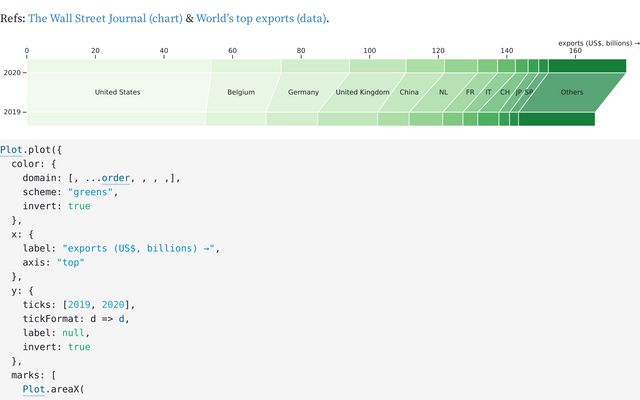Open The Wall Street Journal (chart) link
This screenshot has width=640, height=400.
[x=105, y=18]
